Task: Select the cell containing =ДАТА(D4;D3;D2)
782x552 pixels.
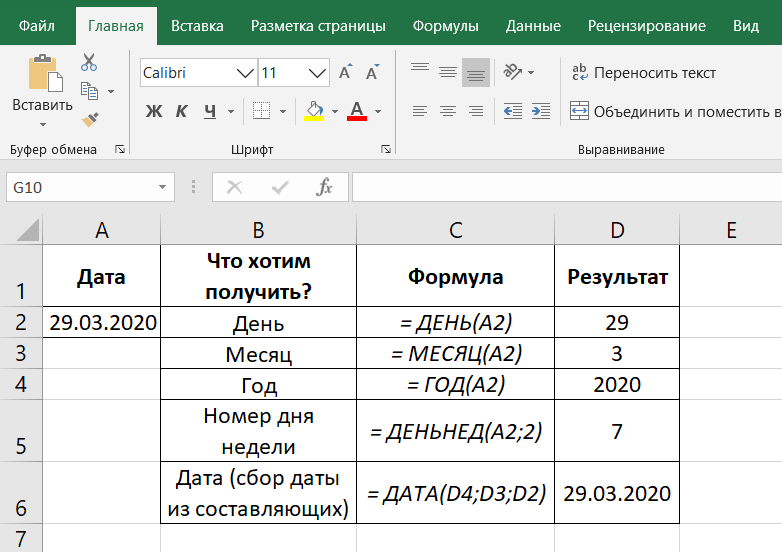Action: point(455,493)
